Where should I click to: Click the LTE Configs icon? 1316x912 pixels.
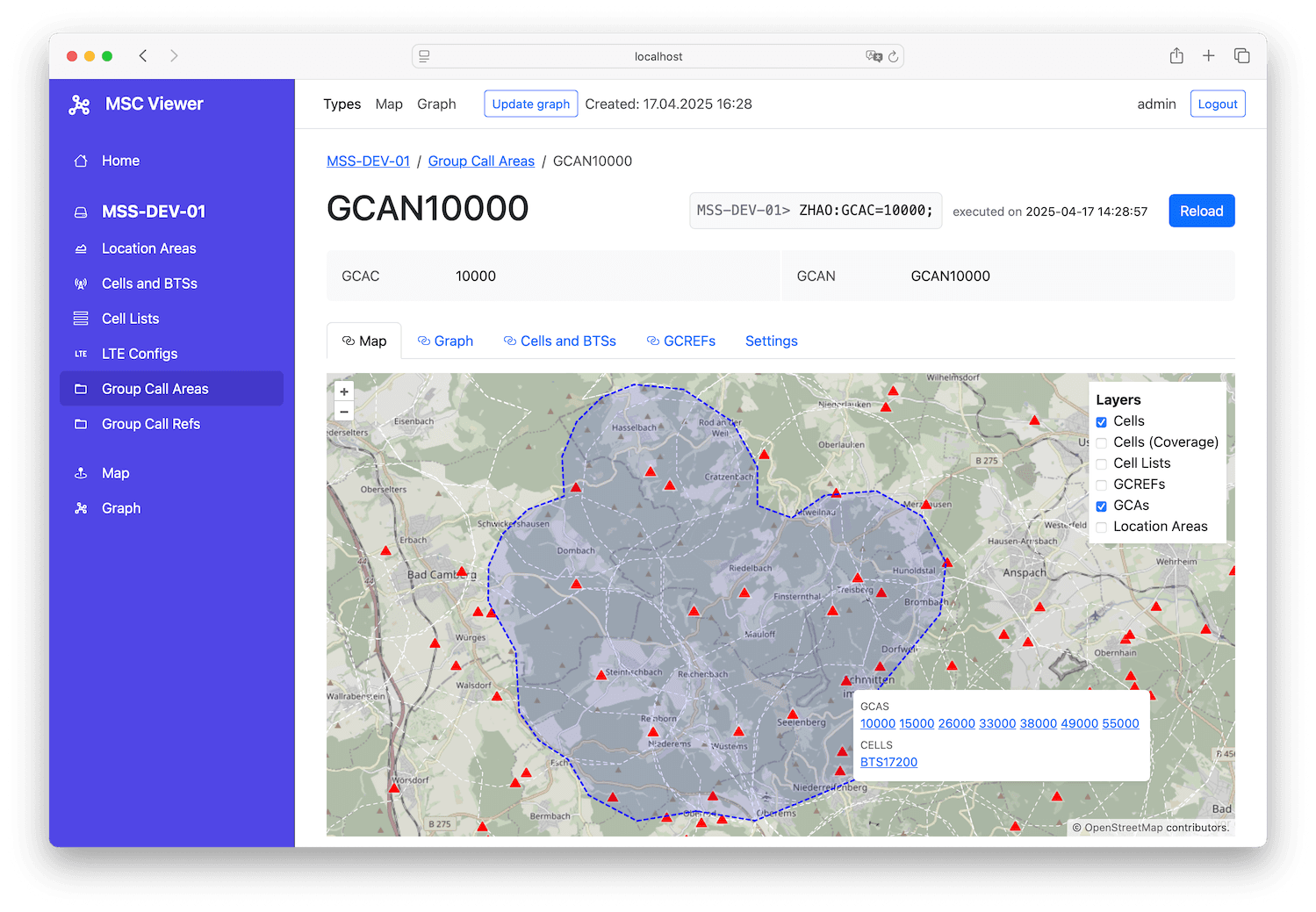coord(81,354)
